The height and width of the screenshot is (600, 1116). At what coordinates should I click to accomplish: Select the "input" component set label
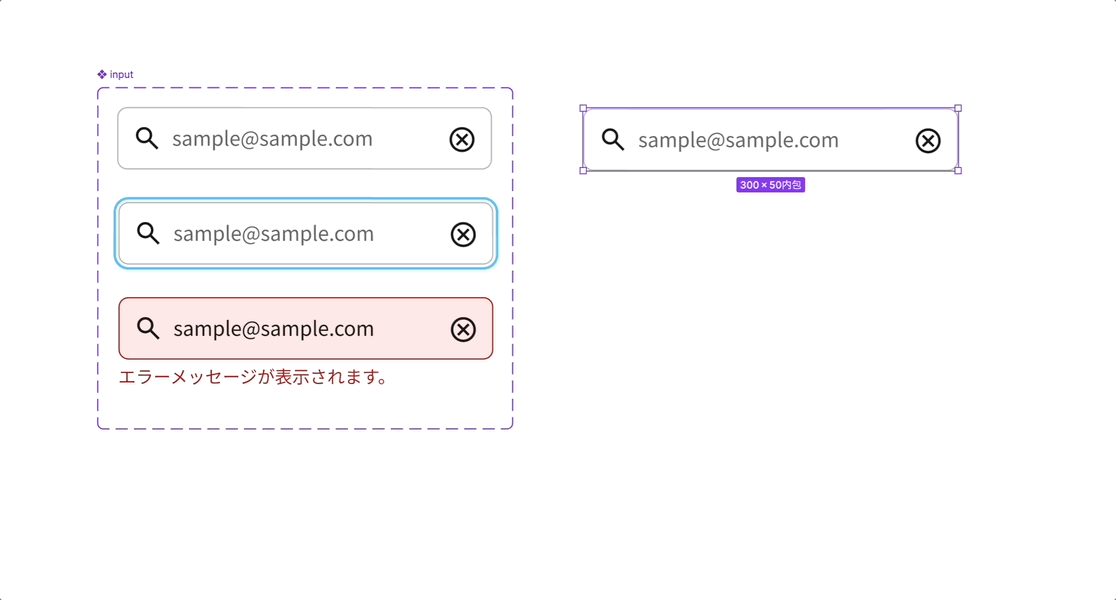click(121, 75)
